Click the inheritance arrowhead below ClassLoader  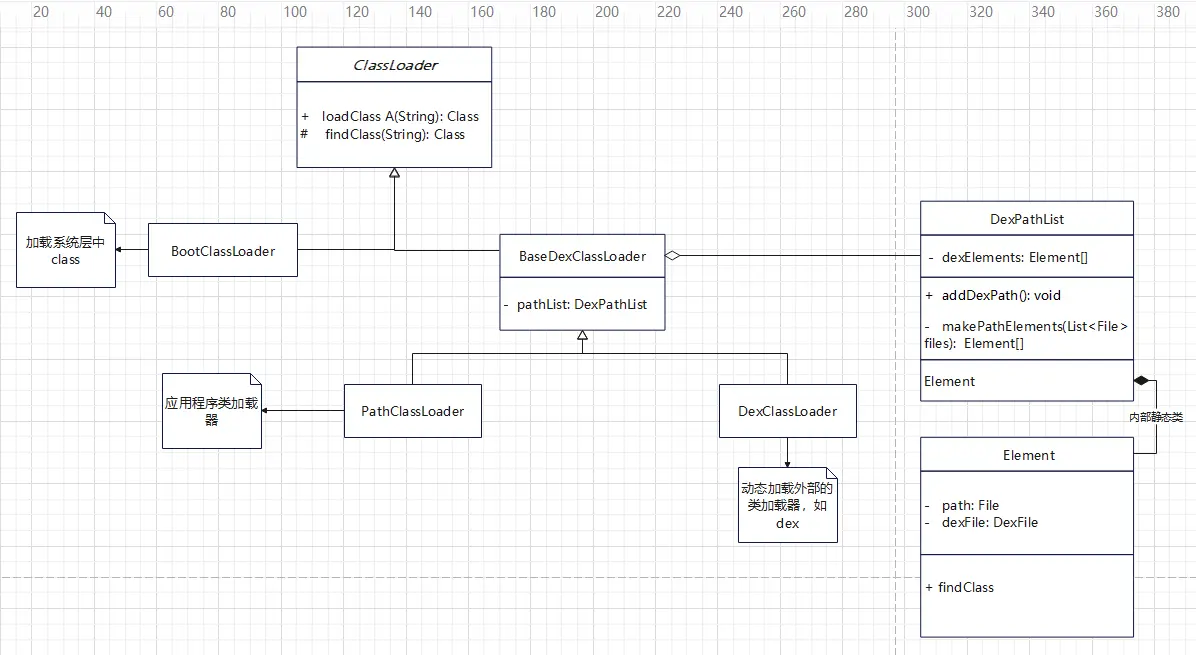pos(394,174)
